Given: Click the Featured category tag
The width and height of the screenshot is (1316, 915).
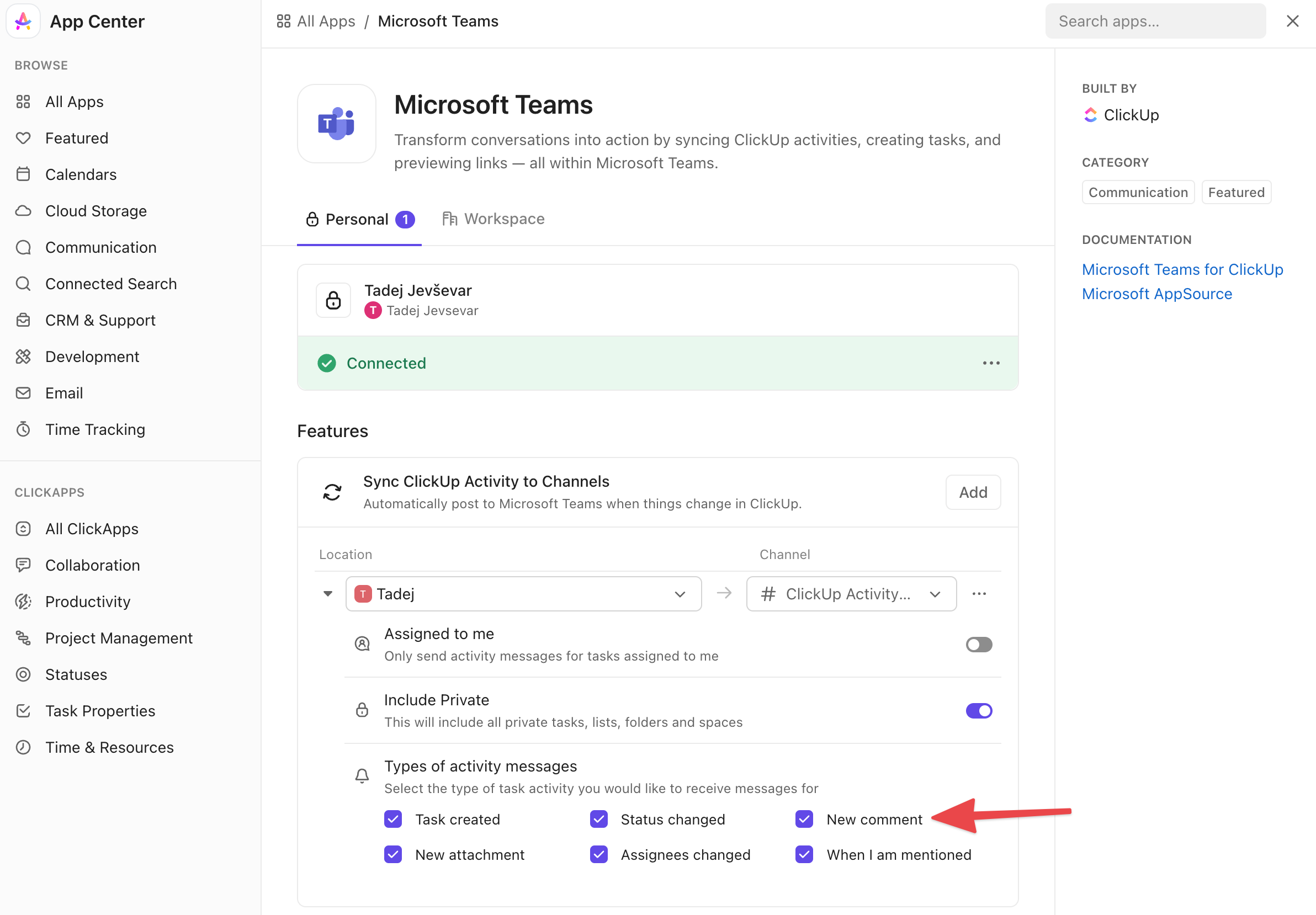Looking at the screenshot, I should point(1236,193).
